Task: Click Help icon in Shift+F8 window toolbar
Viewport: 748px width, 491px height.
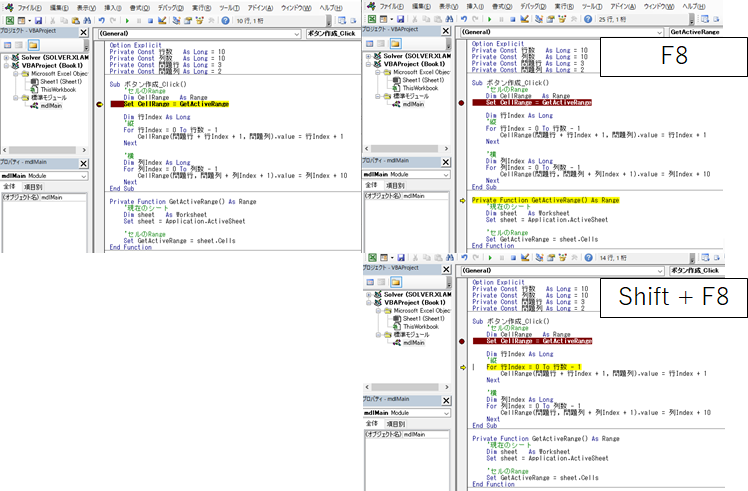Action: (x=588, y=258)
